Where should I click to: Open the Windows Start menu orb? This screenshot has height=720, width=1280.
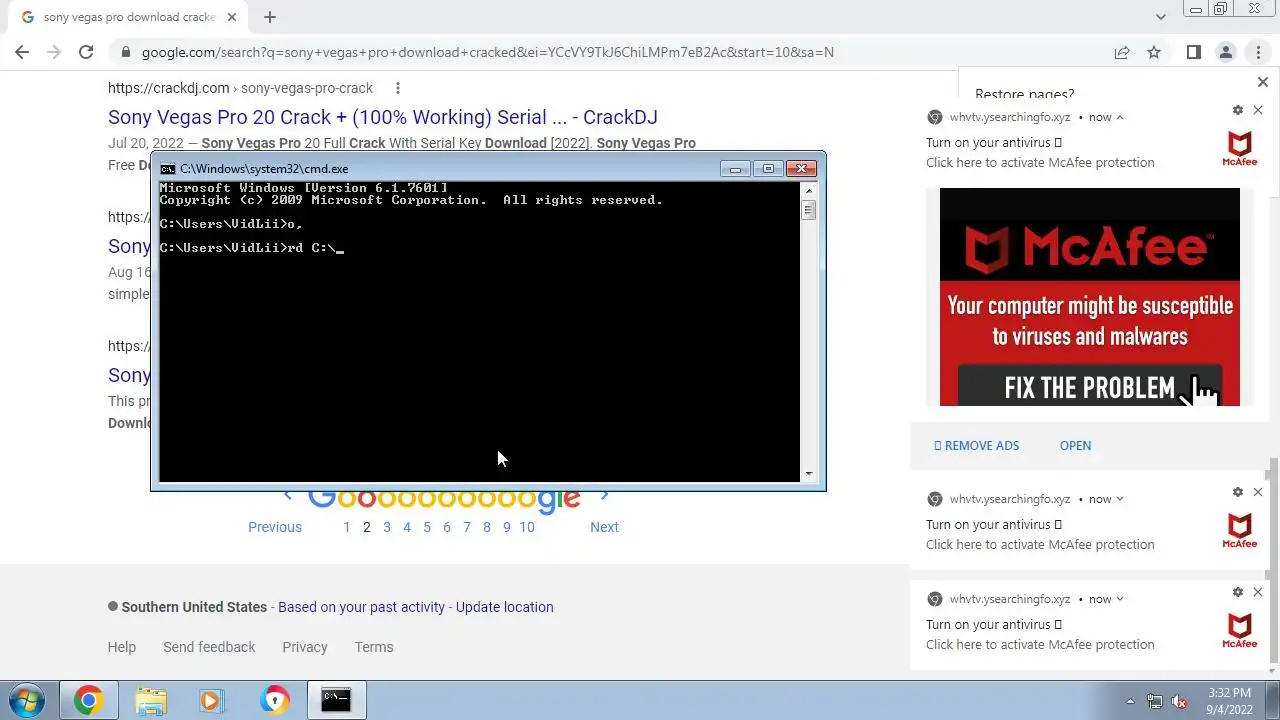[x=26, y=700]
